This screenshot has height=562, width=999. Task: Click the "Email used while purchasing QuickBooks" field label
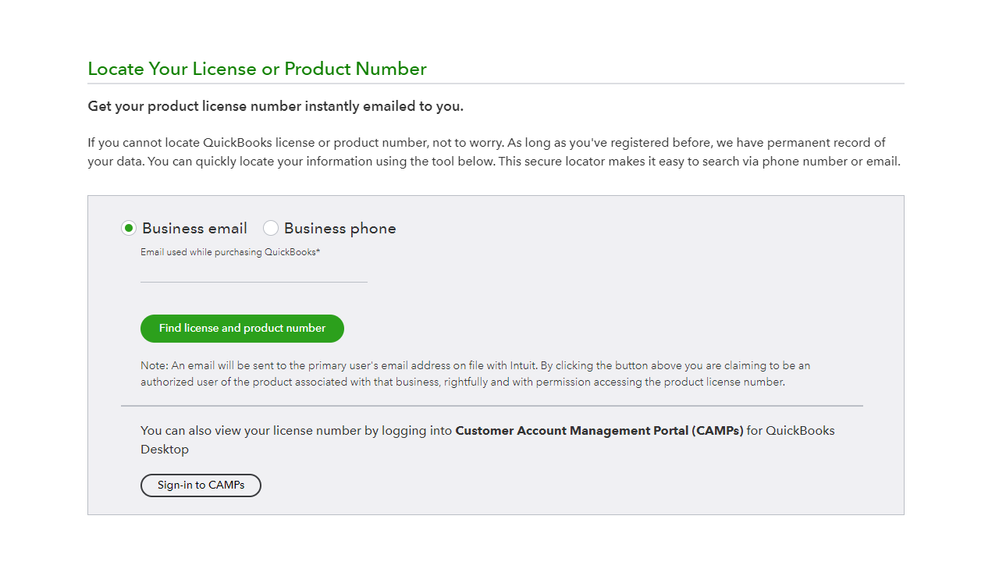[x=228, y=252]
